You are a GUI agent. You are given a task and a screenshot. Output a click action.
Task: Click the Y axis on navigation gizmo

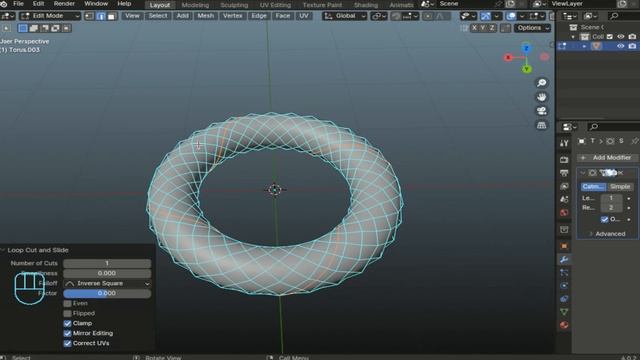[527, 69]
